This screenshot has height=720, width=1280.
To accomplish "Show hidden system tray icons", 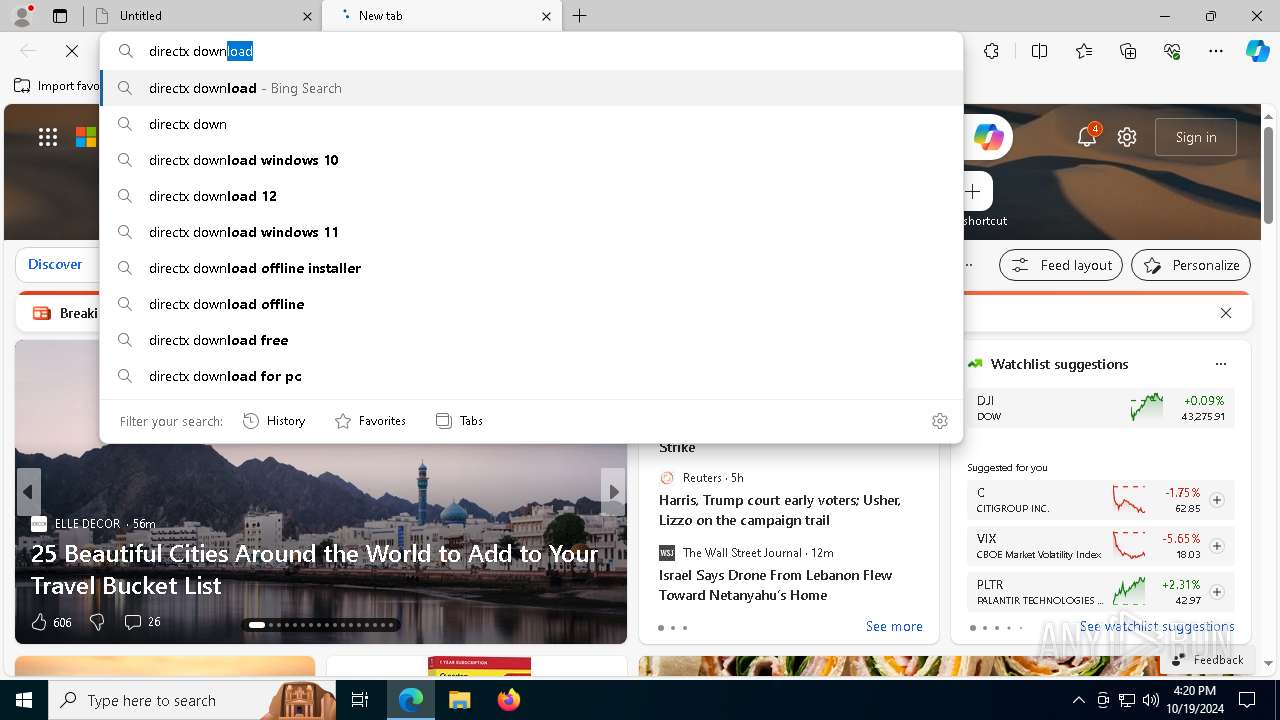I will [x=1078, y=700].
